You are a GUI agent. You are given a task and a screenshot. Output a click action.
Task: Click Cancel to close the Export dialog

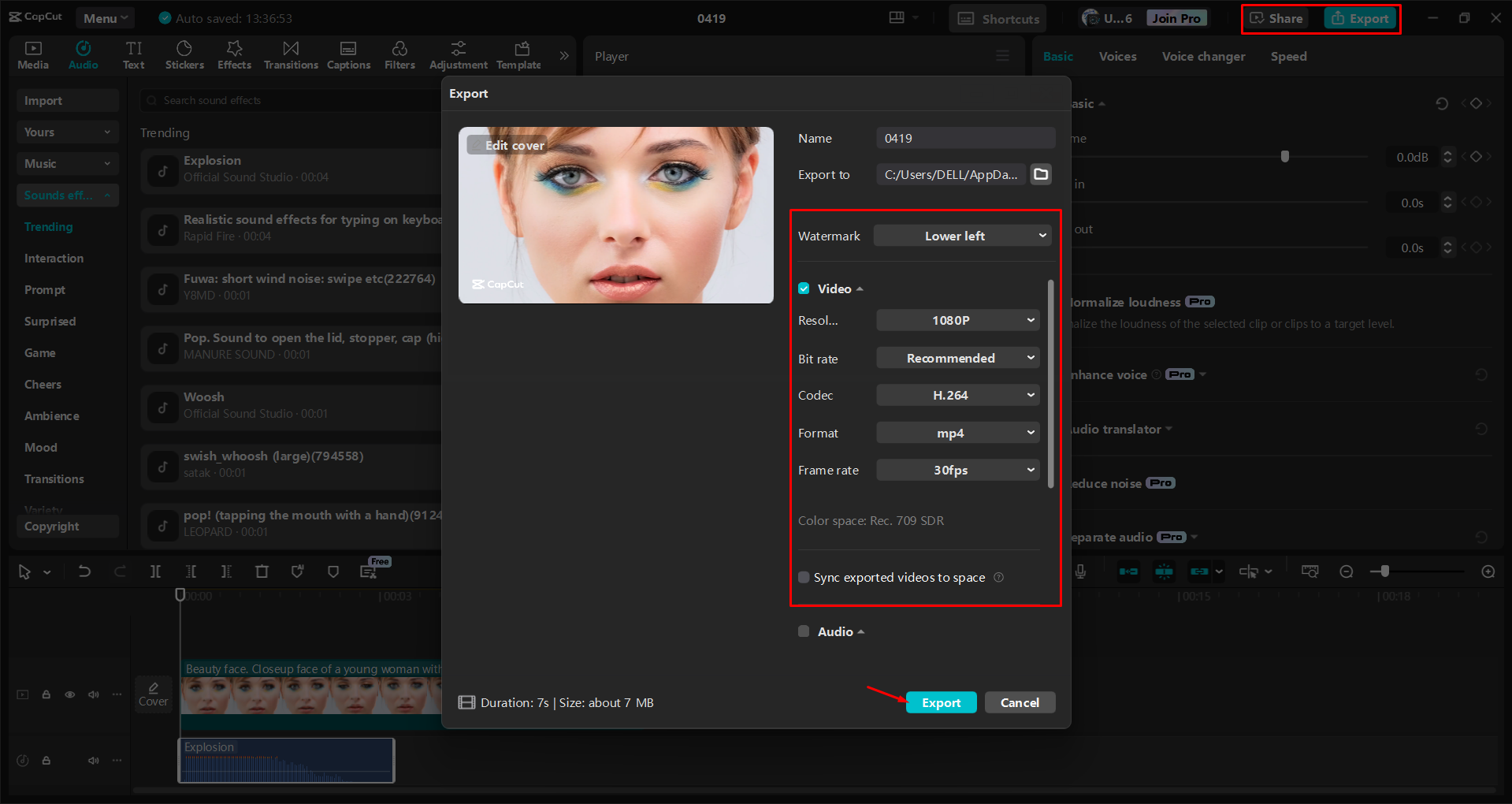pos(1020,702)
